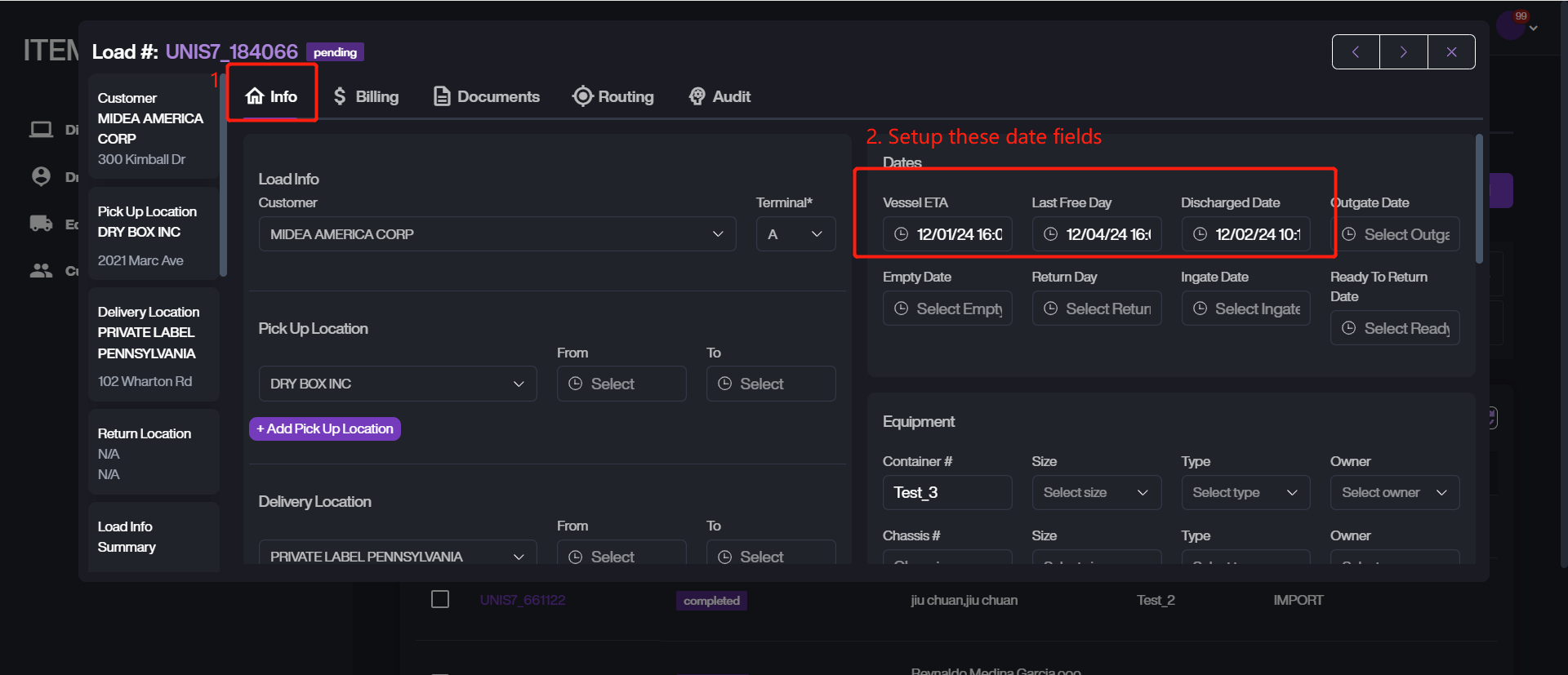This screenshot has width=1568, height=675.
Task: Click clock icon in Vessel ETA field
Action: (901, 234)
